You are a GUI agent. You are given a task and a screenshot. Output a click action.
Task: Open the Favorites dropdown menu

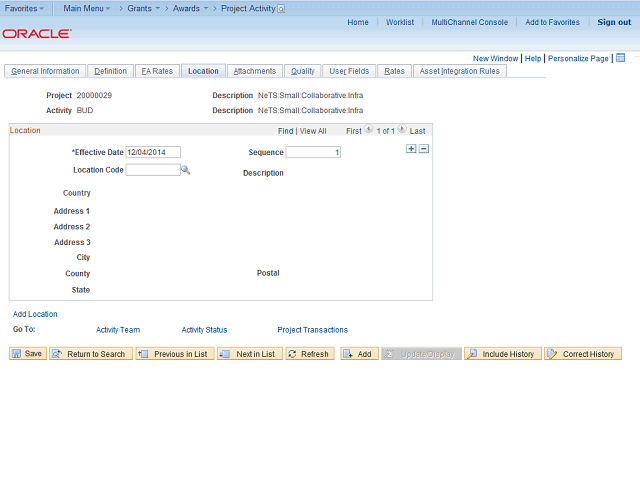pos(24,8)
